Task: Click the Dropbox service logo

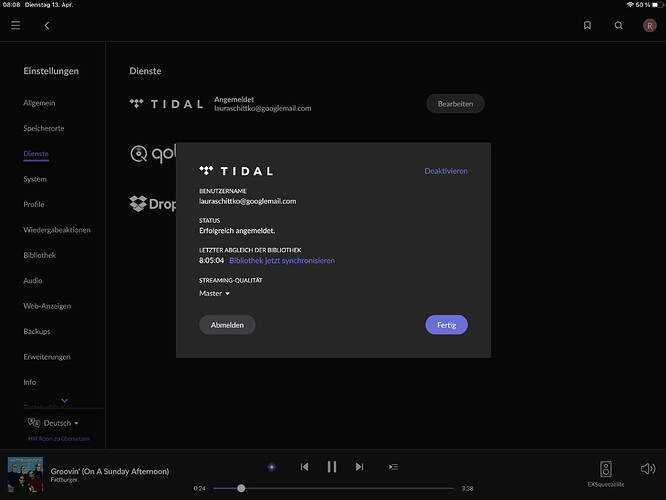Action: point(152,204)
